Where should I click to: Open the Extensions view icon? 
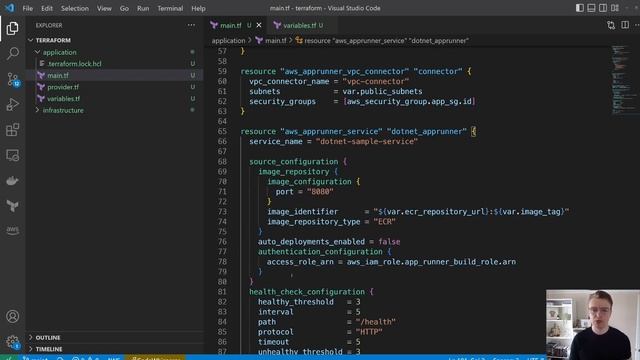click(x=12, y=130)
